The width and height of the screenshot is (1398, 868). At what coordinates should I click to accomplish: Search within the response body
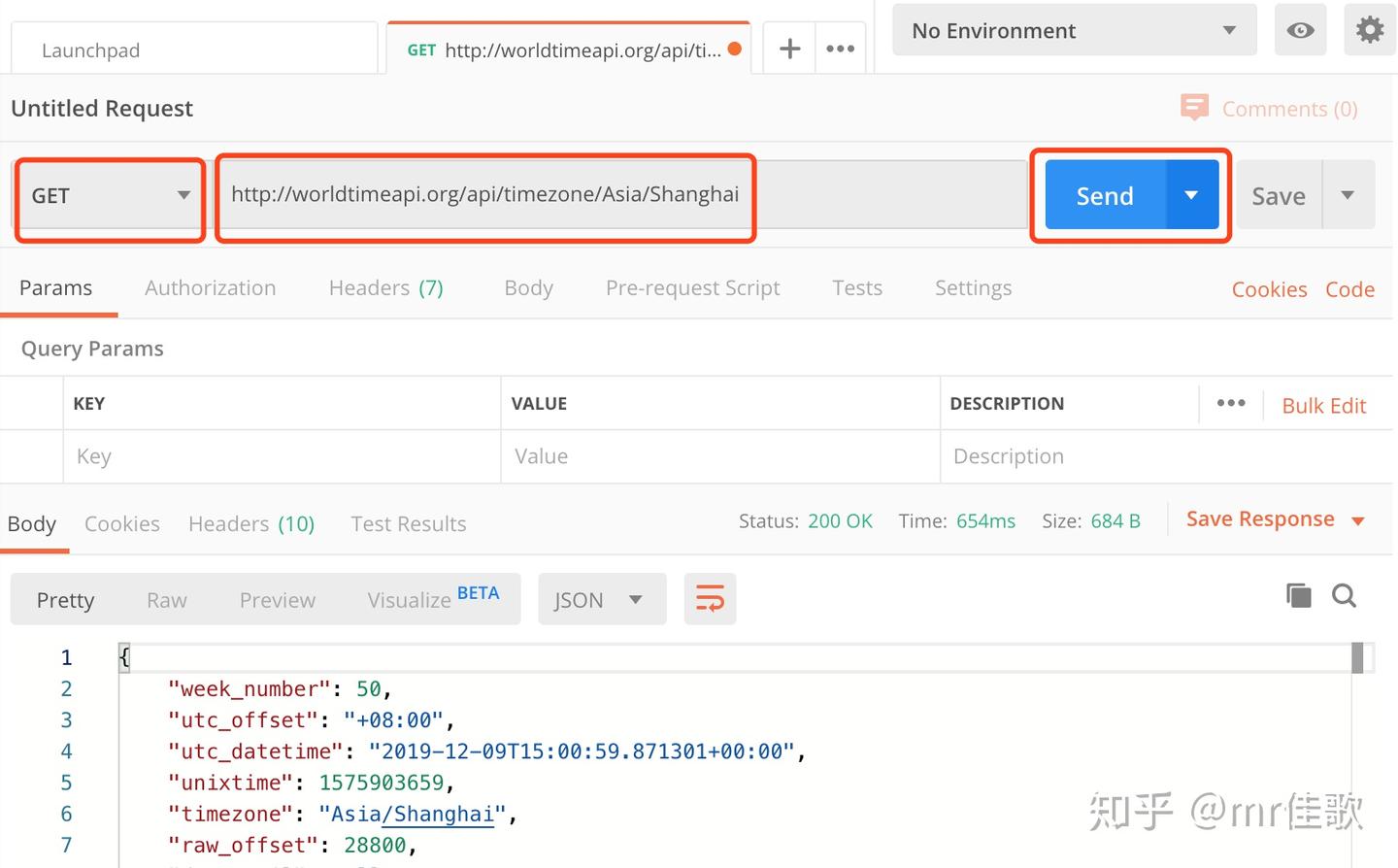[1344, 595]
